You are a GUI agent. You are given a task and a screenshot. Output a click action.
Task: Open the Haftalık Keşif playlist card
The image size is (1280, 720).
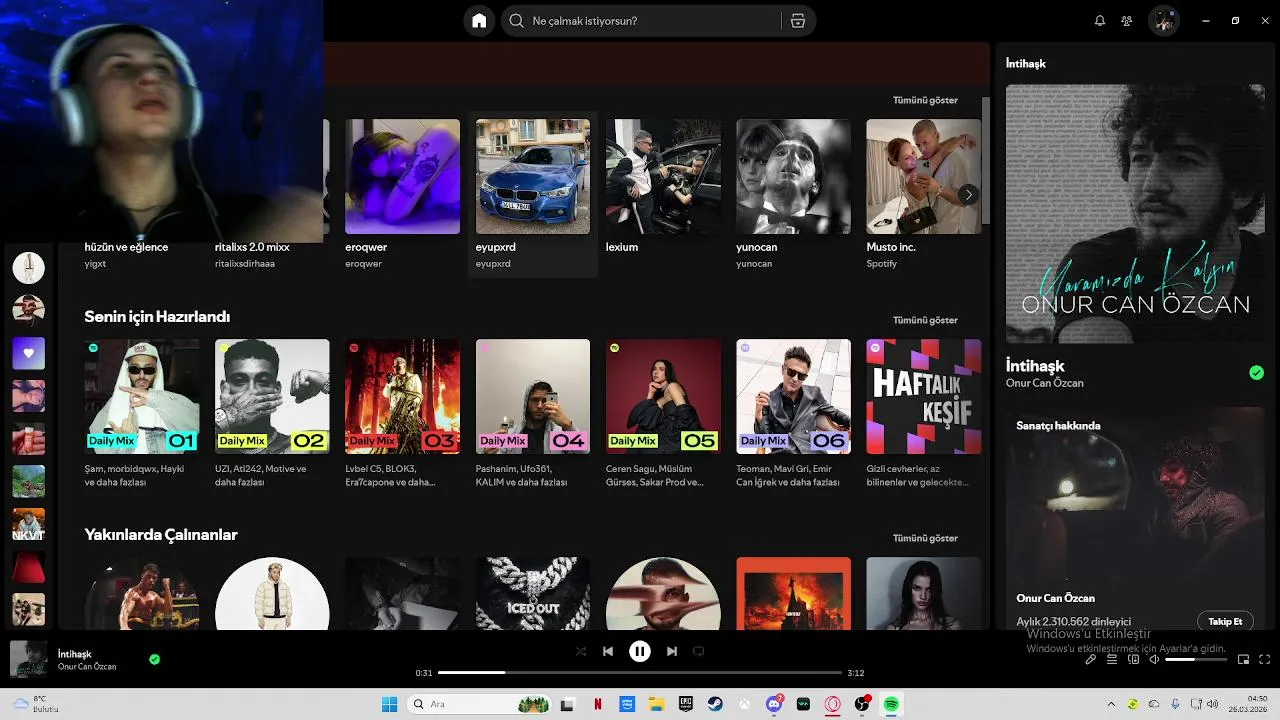pos(924,414)
